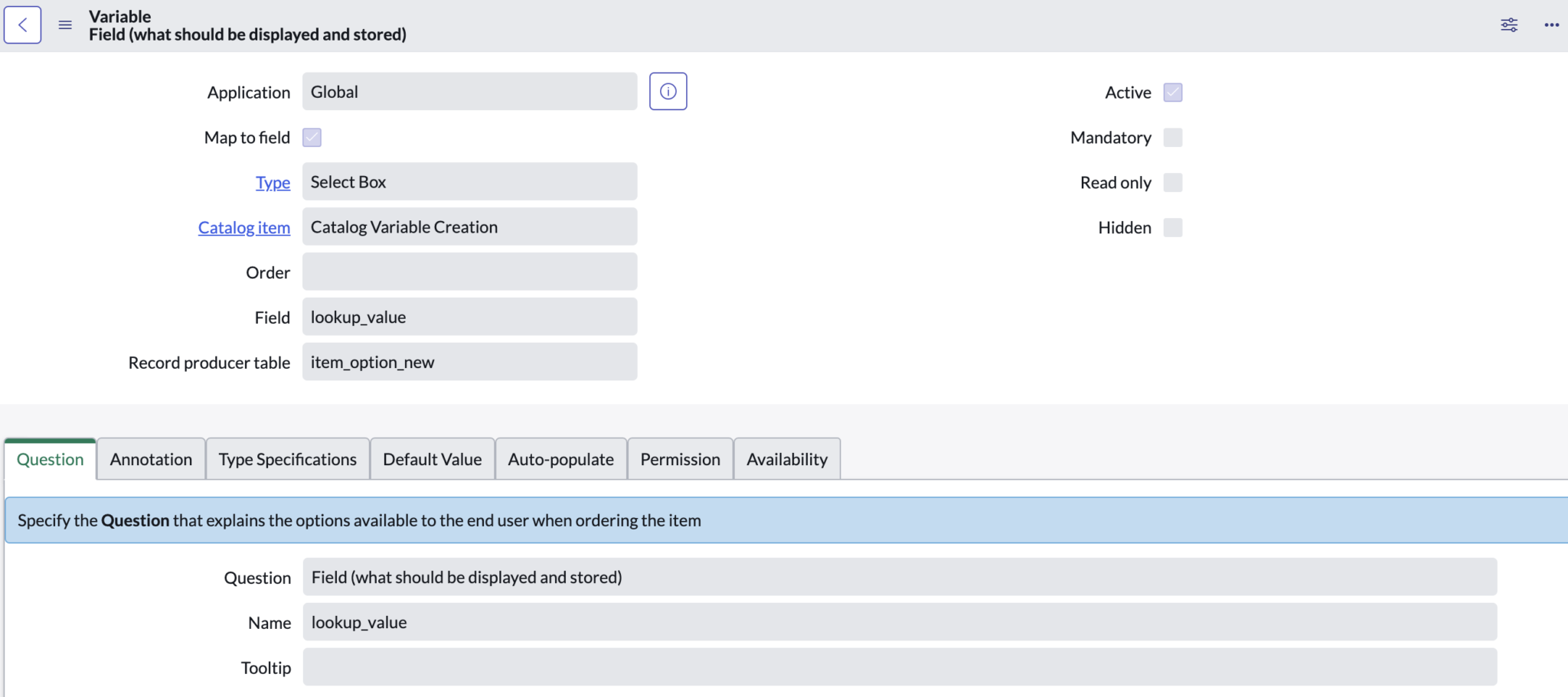This screenshot has height=697, width=1568.
Task: Click the info icon beside Application
Action: 667,90
